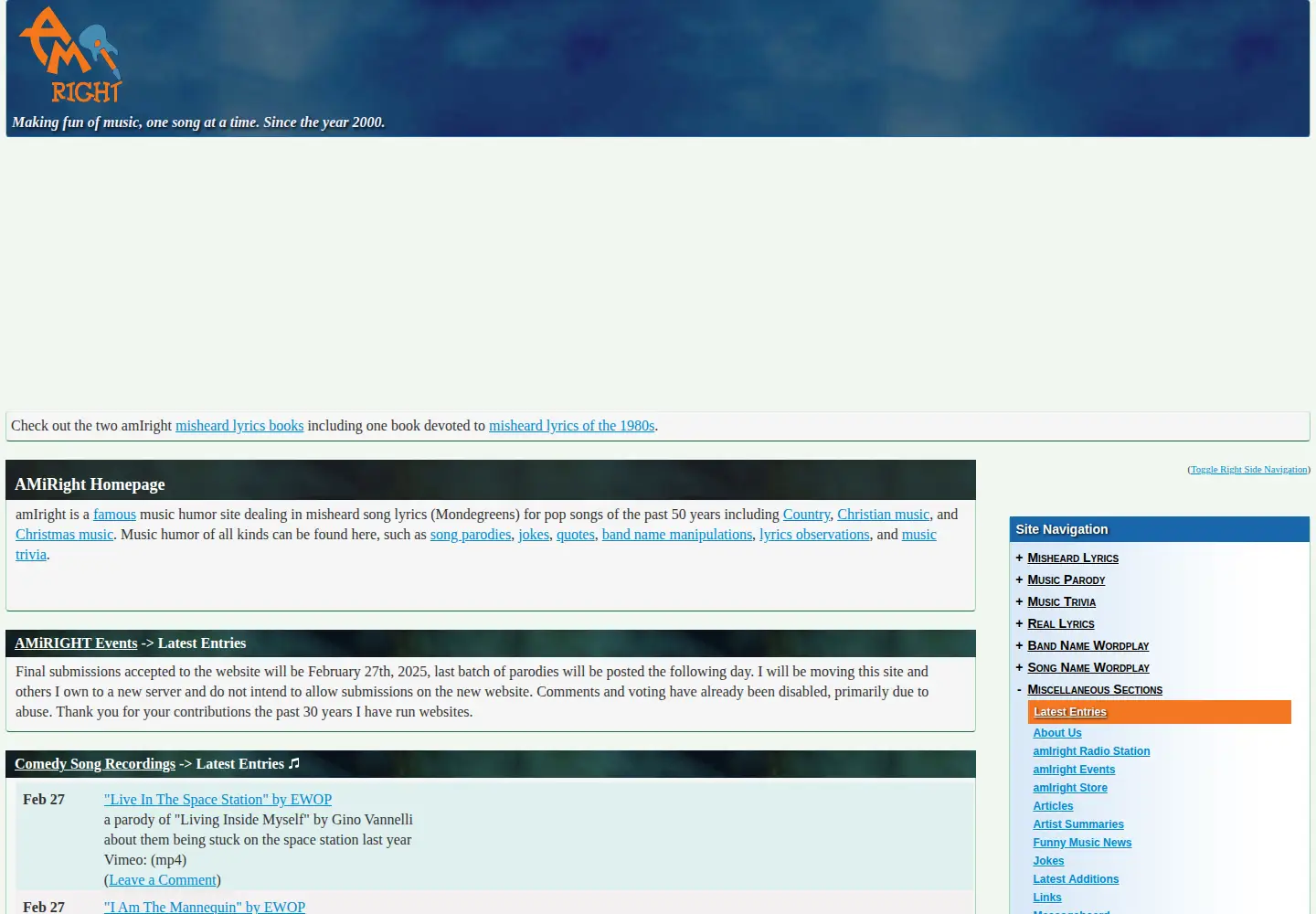Open the Christian music link
This screenshot has width=1316, height=914.
883,515
